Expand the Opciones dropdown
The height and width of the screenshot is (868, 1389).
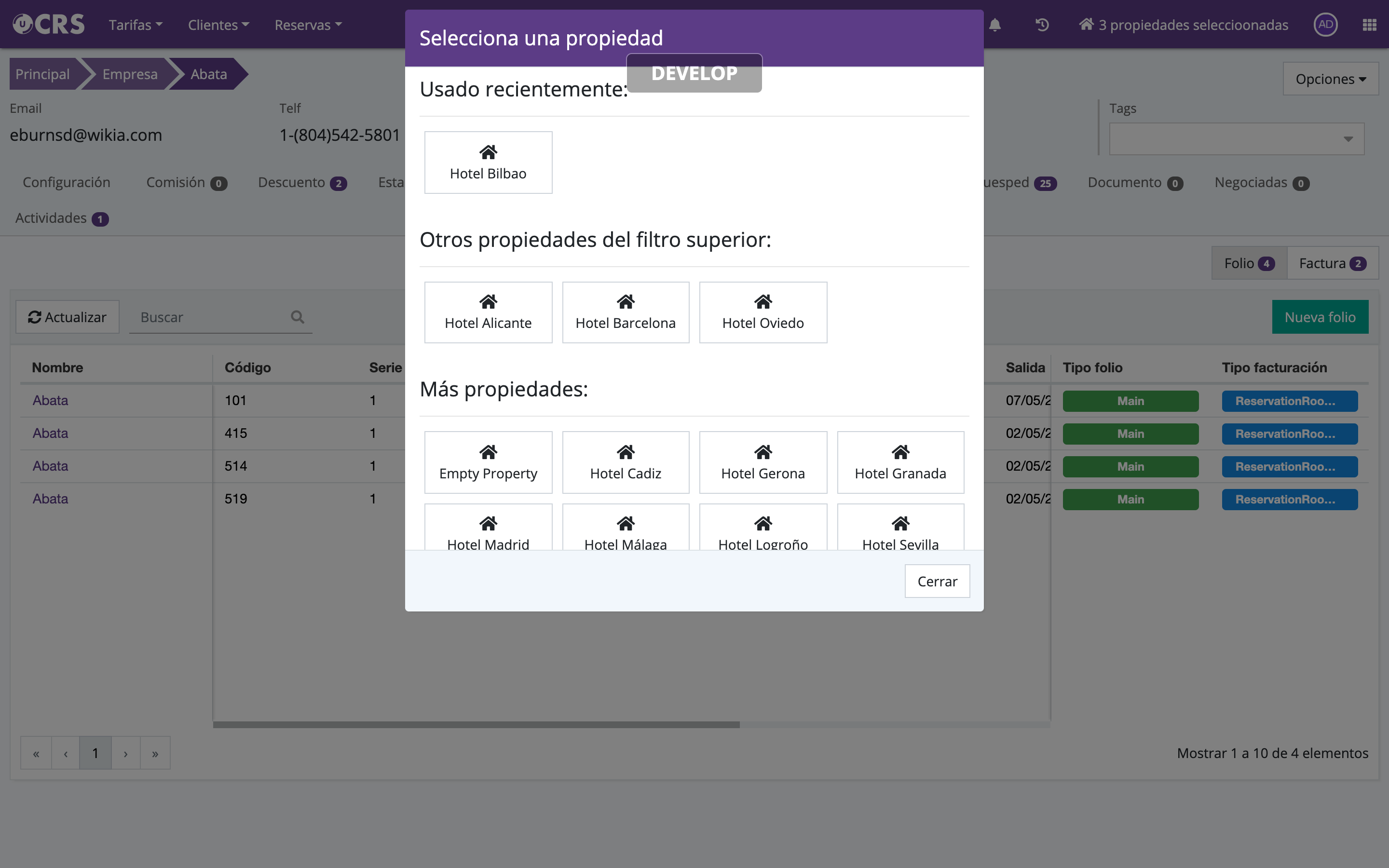[1330, 79]
